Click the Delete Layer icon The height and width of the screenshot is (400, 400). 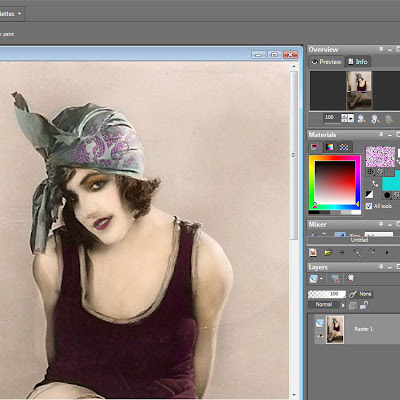pyautogui.click(x=335, y=279)
